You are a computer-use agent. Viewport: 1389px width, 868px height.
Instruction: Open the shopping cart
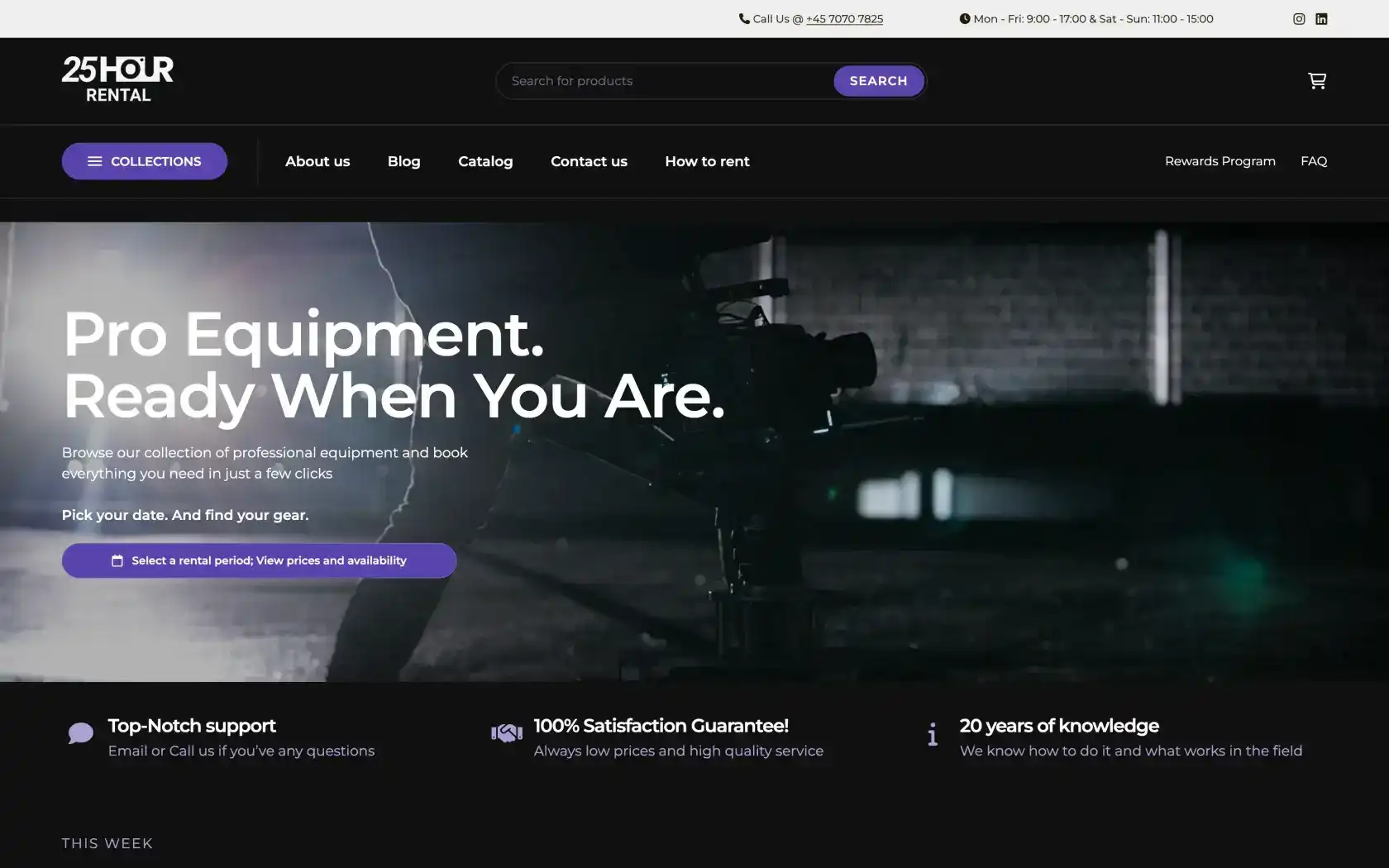point(1316,80)
